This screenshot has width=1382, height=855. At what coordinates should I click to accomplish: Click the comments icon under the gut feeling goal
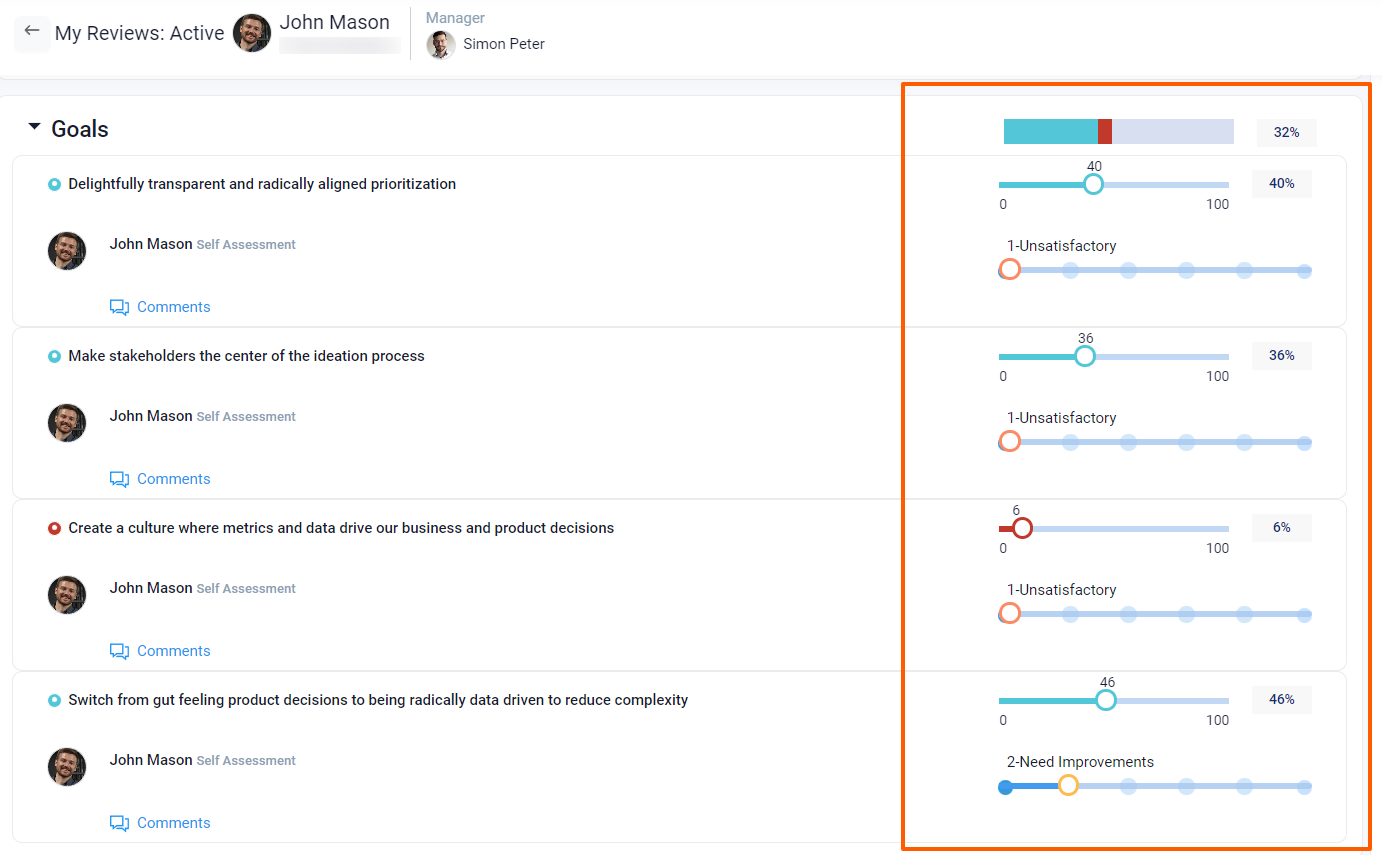coord(120,823)
